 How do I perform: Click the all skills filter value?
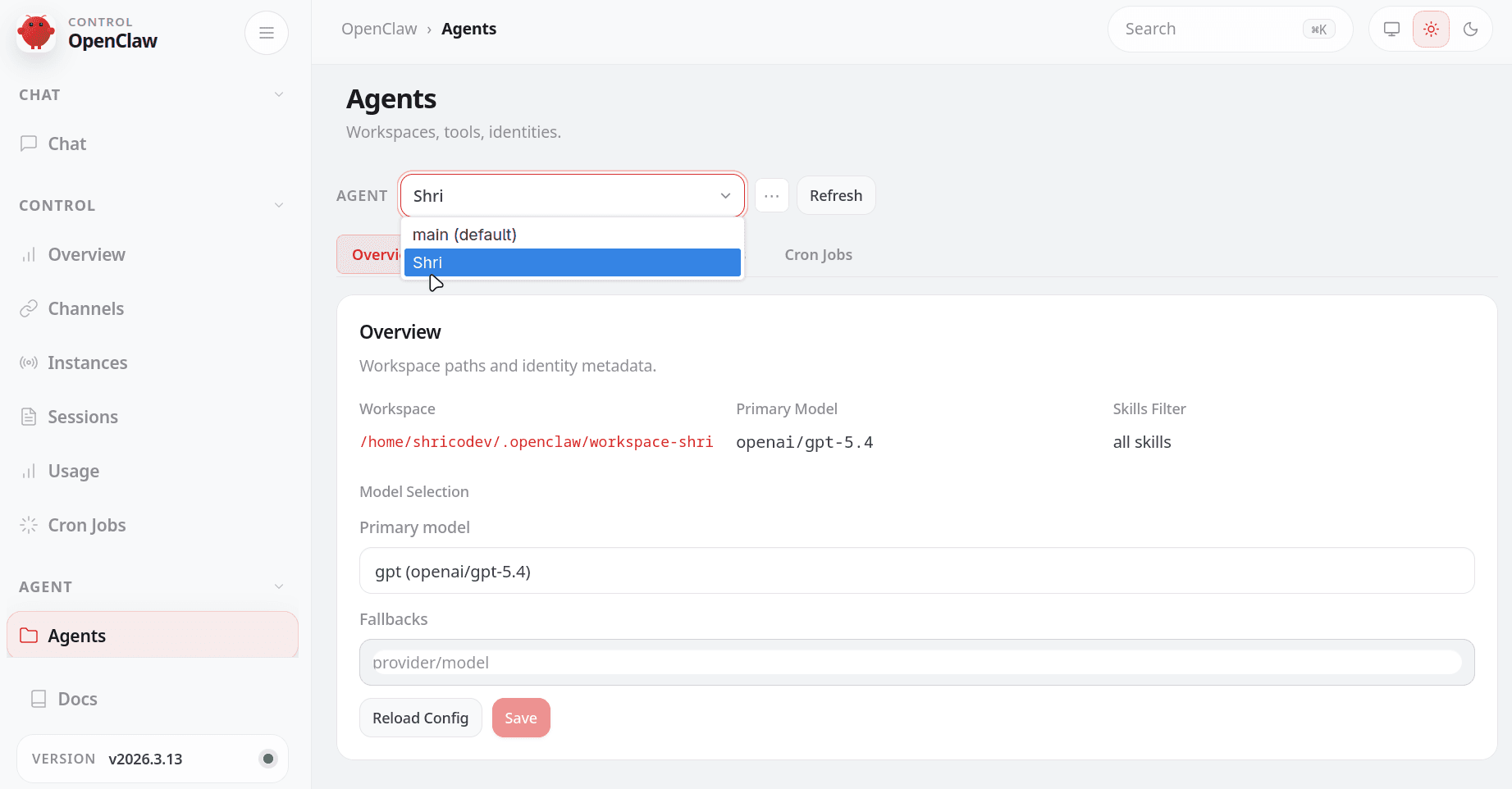click(1142, 442)
